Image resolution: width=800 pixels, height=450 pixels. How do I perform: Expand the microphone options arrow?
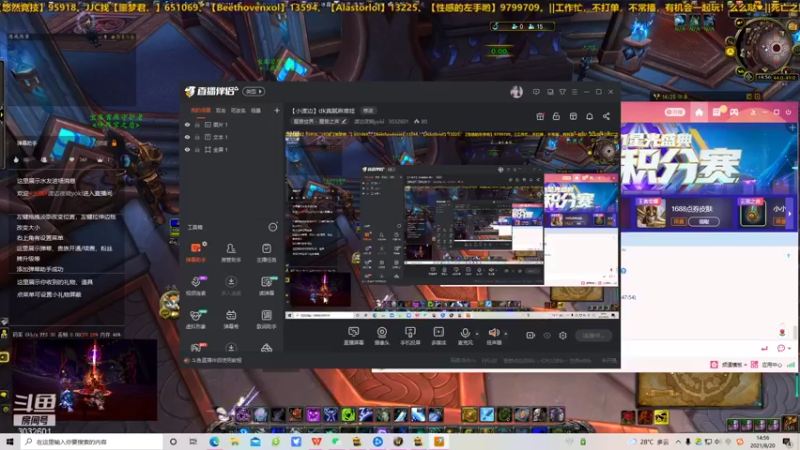tap(477, 334)
